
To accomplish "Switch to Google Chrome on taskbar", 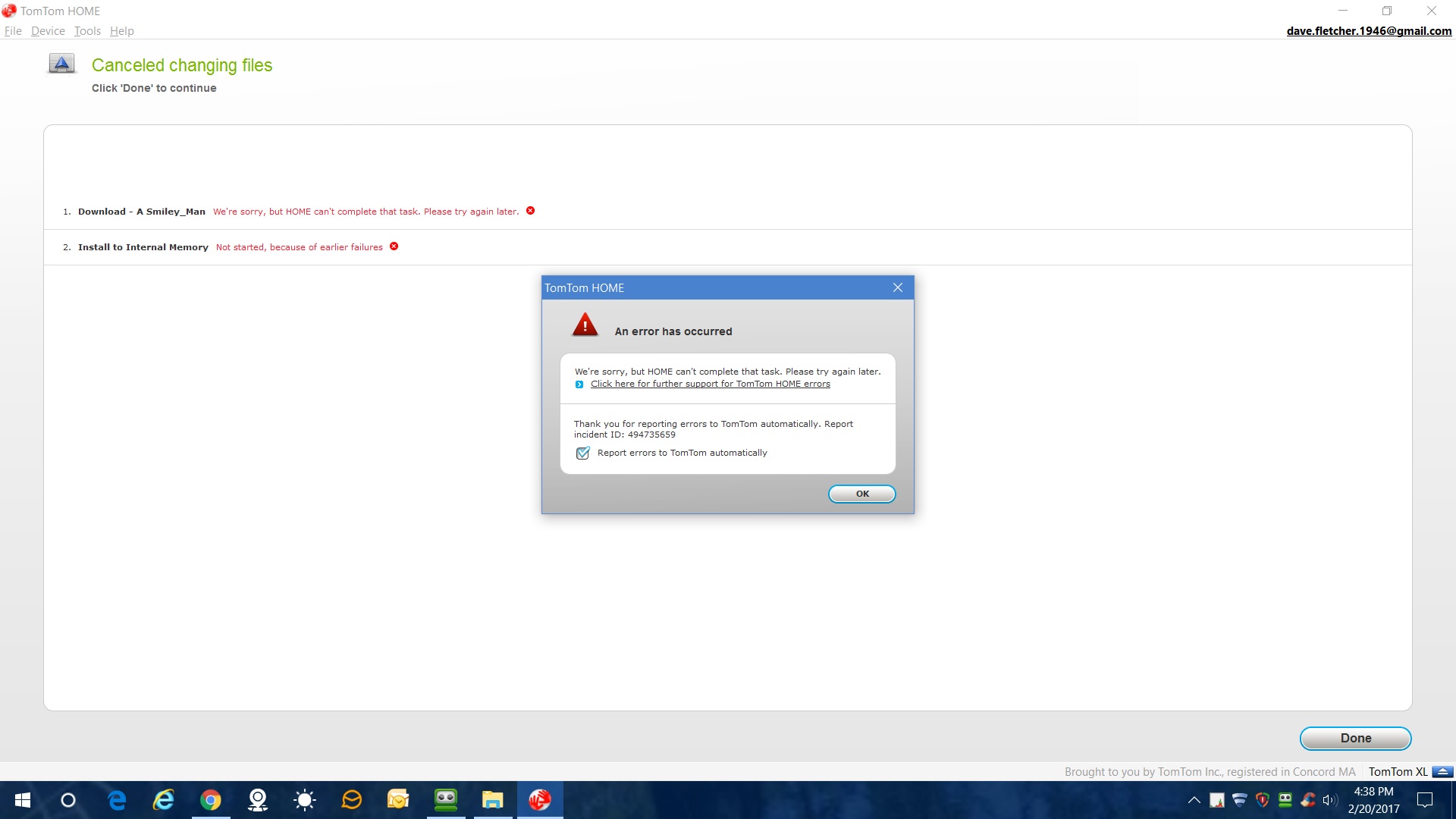I will (211, 800).
